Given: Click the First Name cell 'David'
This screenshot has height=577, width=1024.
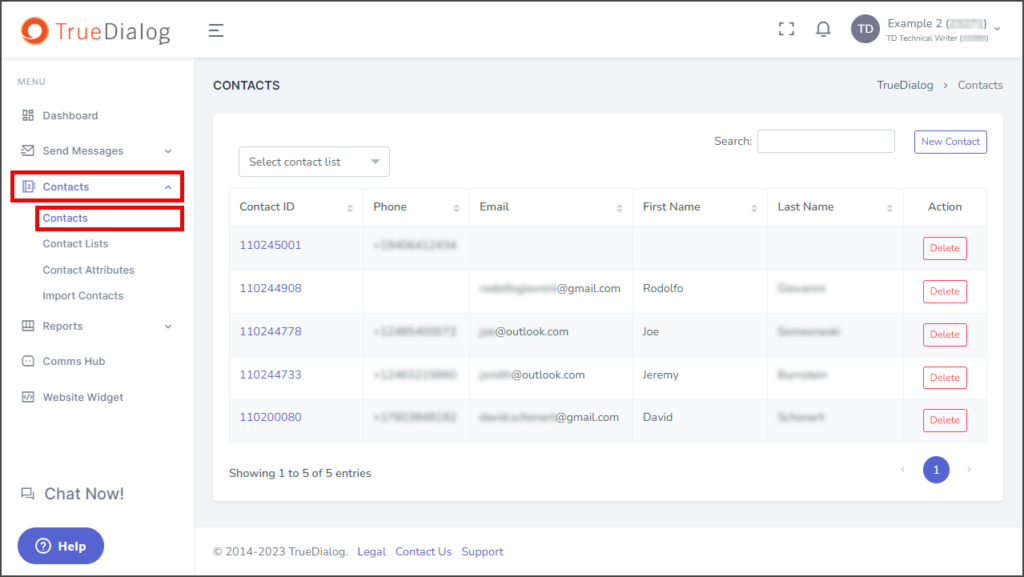Looking at the screenshot, I should click(658, 417).
